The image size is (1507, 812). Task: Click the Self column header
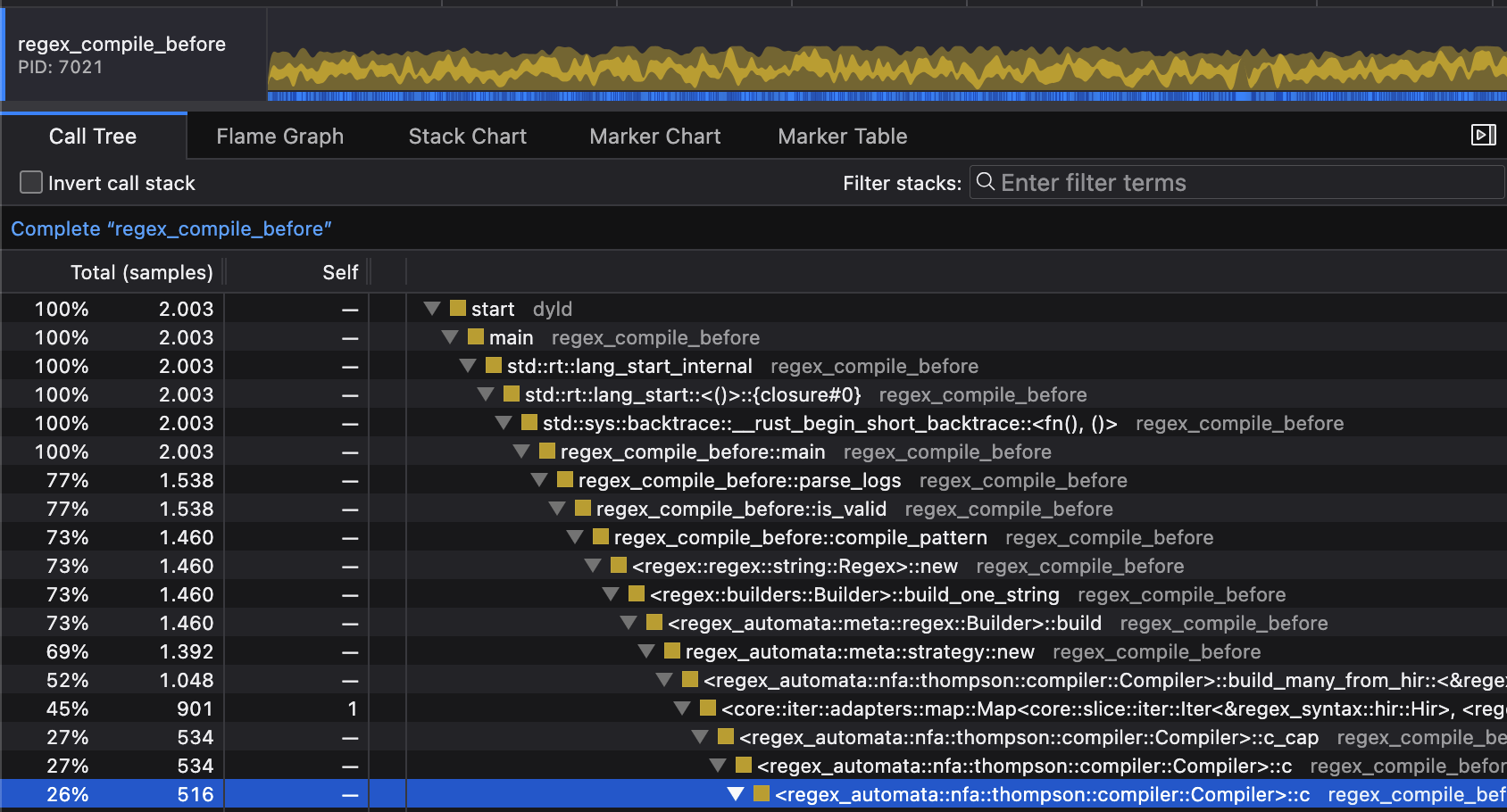click(x=340, y=272)
